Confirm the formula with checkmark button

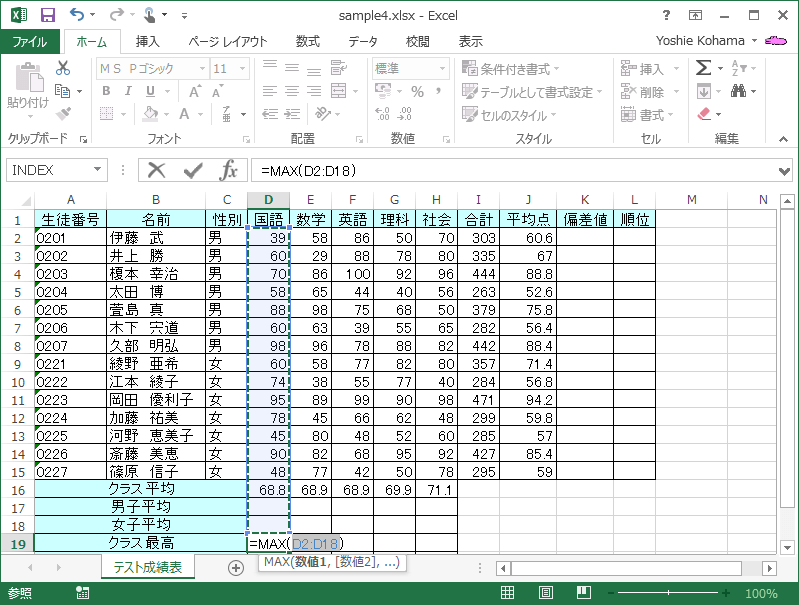point(193,170)
